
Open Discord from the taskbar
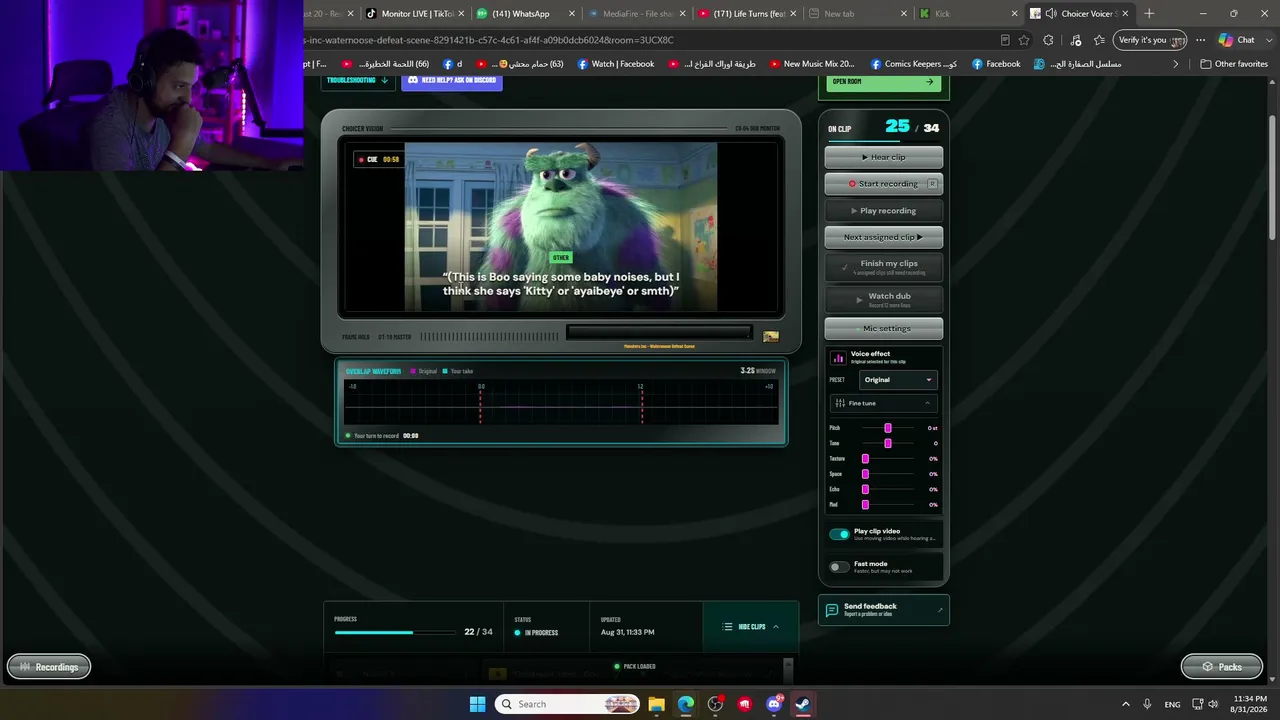point(774,704)
